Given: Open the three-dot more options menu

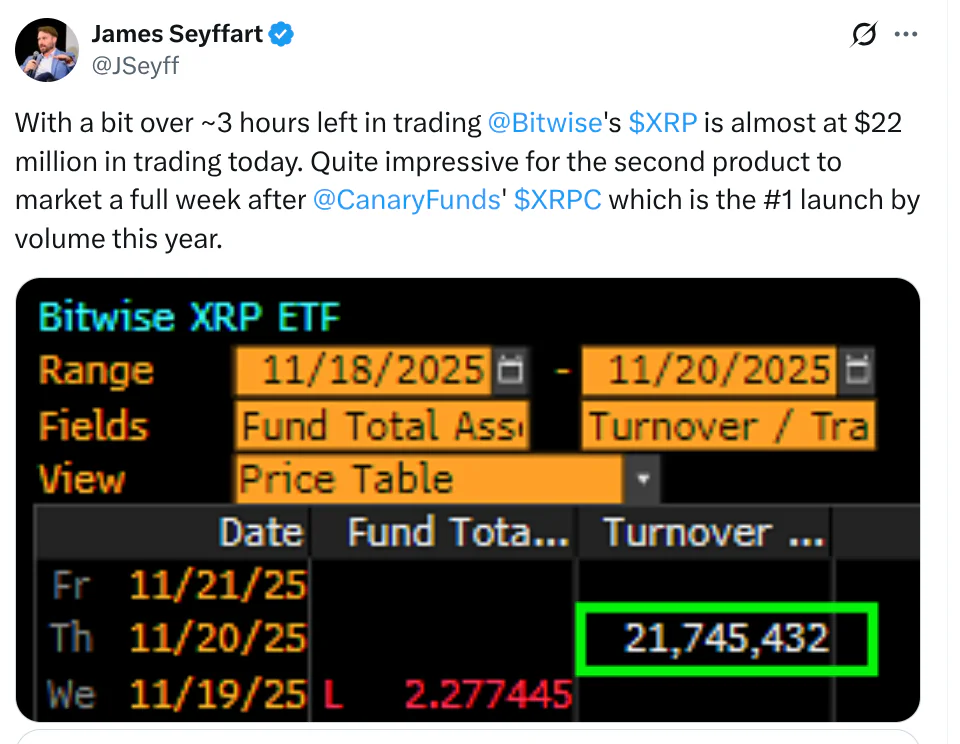Looking at the screenshot, I should 905,35.
